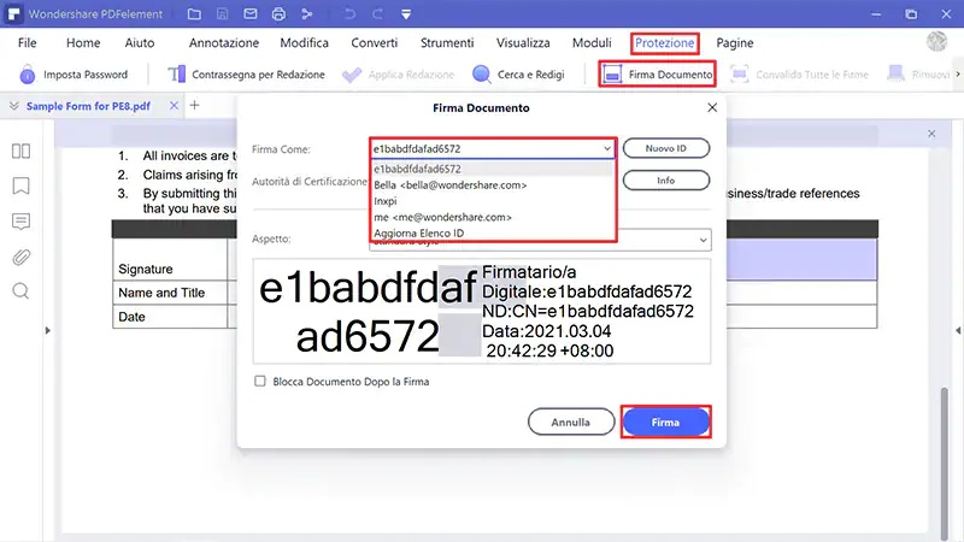The width and height of the screenshot is (964, 542).
Task: Click the Signature row label in form
Action: 145,269
